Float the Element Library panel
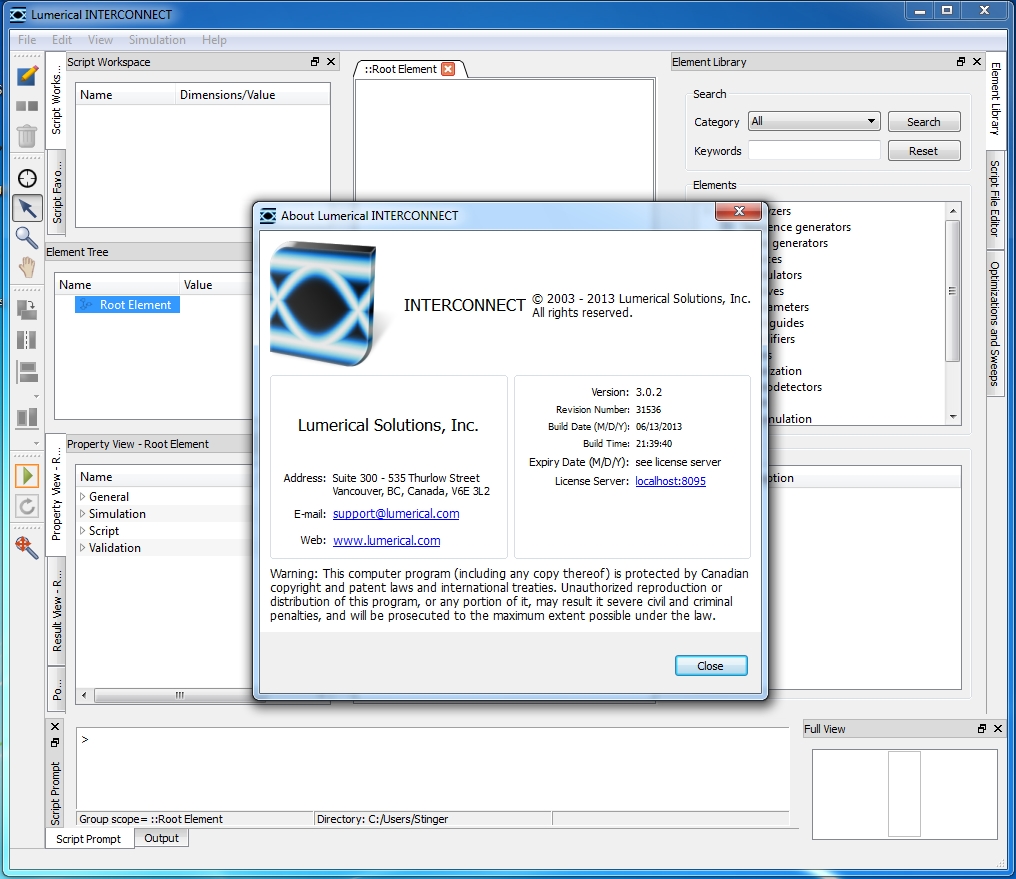The image size is (1016, 879). pyautogui.click(x=960, y=62)
